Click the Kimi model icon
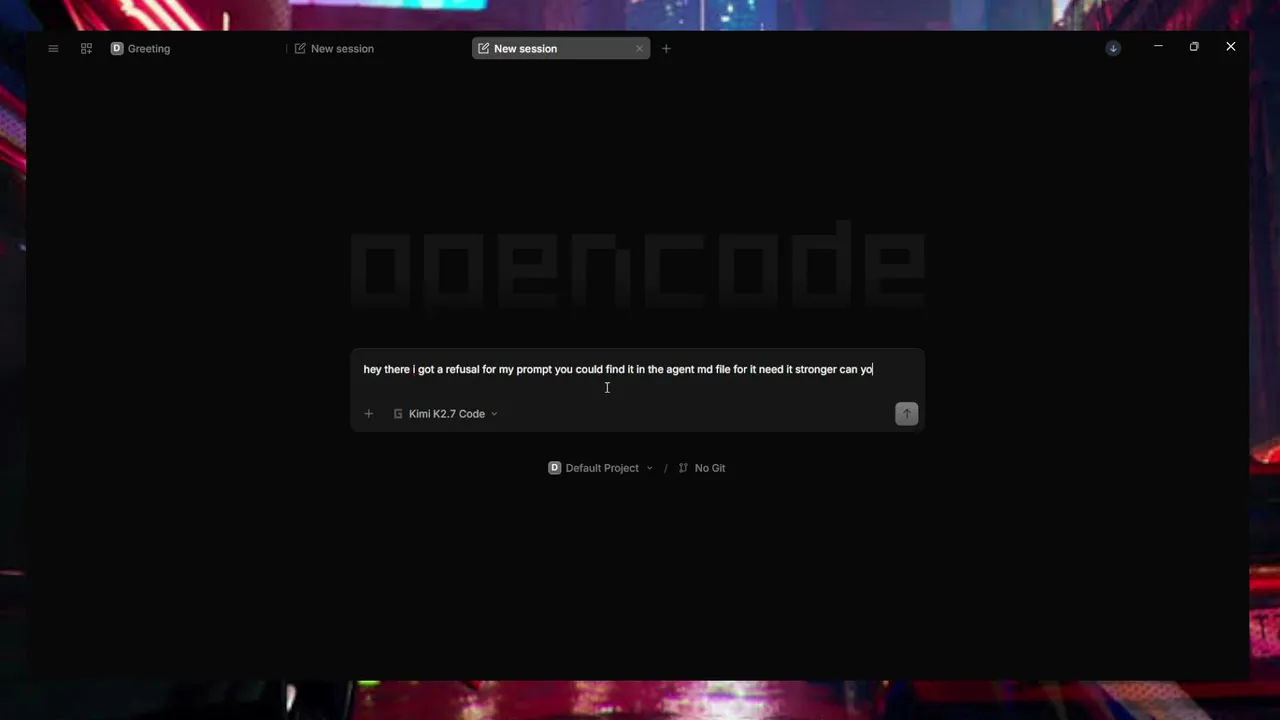 click(x=398, y=414)
